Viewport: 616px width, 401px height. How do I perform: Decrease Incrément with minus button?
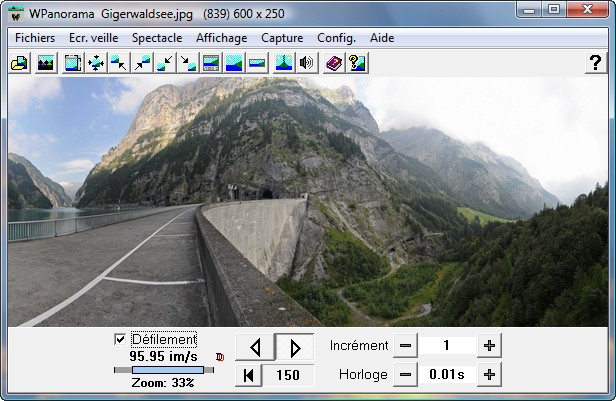pyautogui.click(x=405, y=346)
